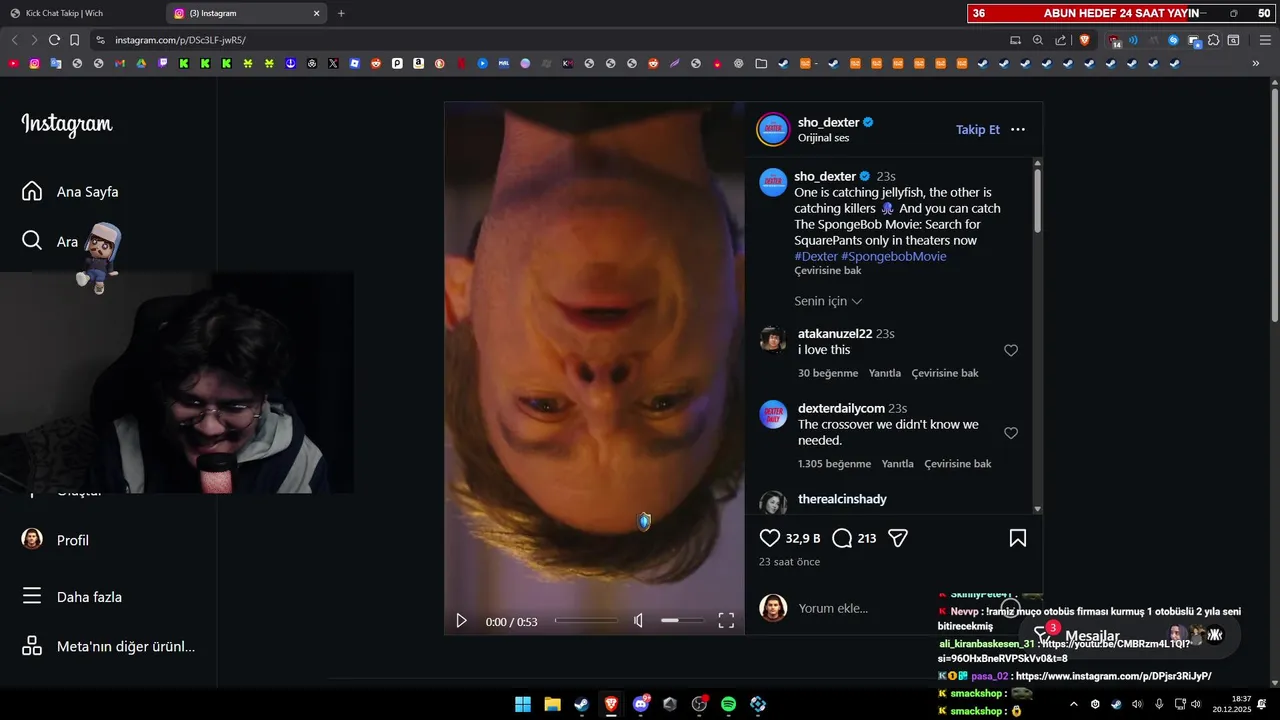This screenshot has width=1280, height=720.
Task: Open the Brave Shields lion icon
Action: (x=1085, y=40)
